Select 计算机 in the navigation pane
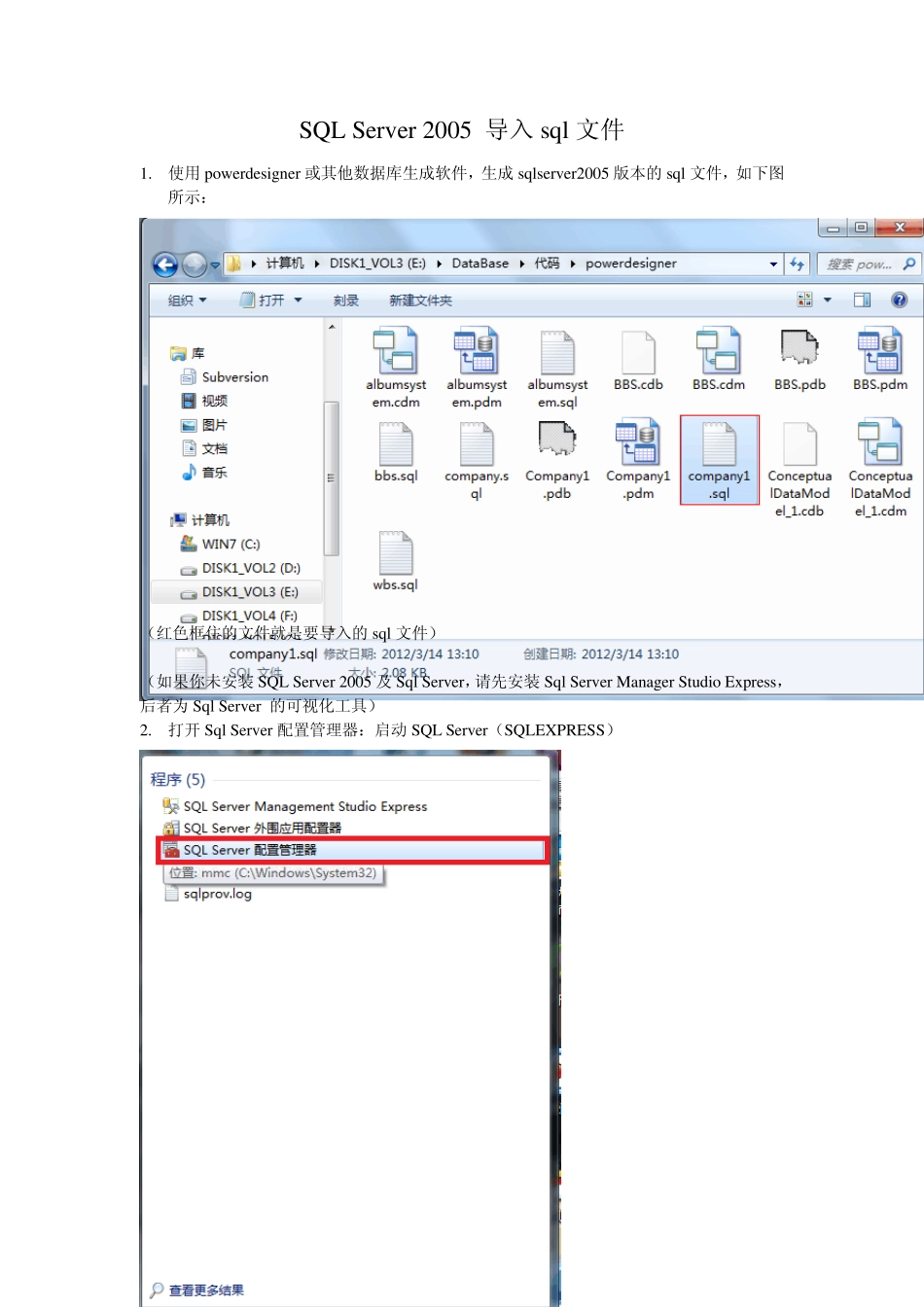 point(200,520)
